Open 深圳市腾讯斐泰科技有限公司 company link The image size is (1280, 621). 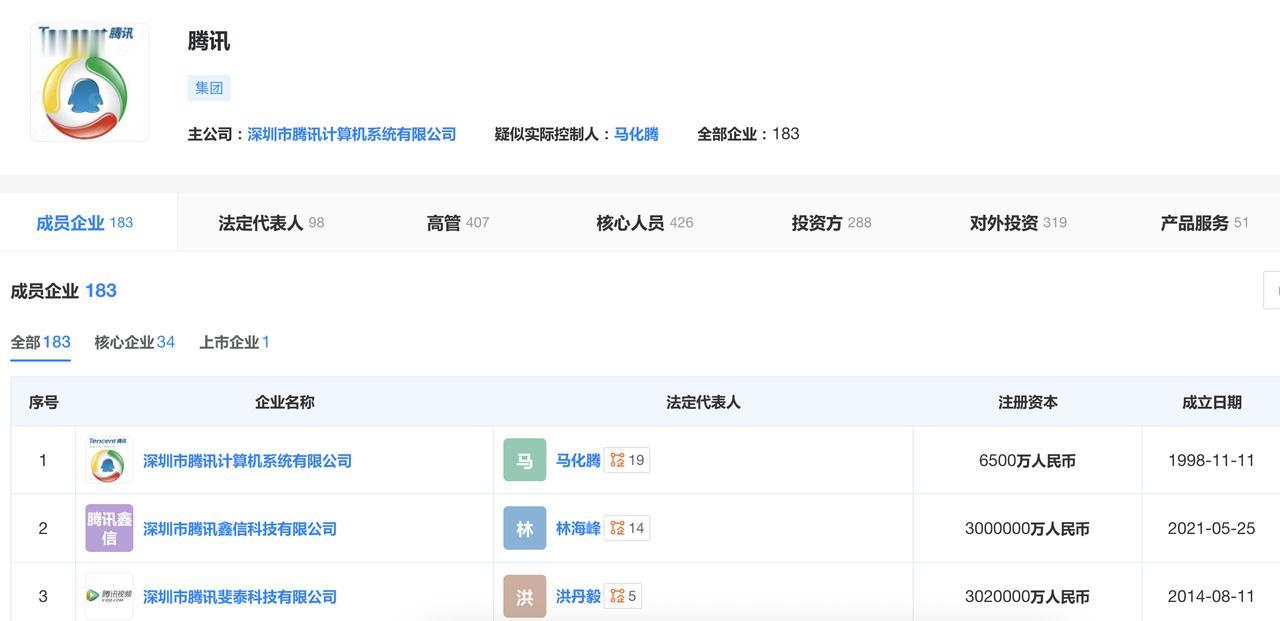pos(240,597)
